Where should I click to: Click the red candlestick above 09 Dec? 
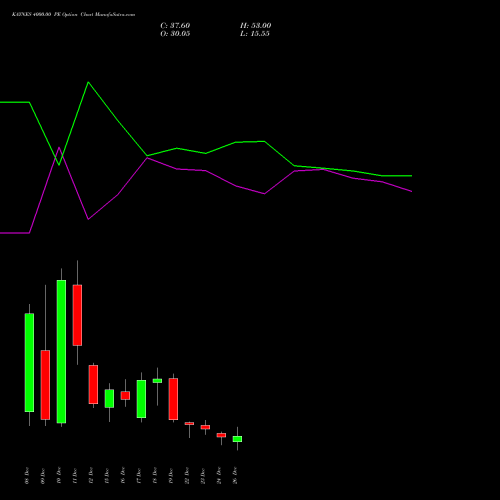pyautogui.click(x=45, y=385)
